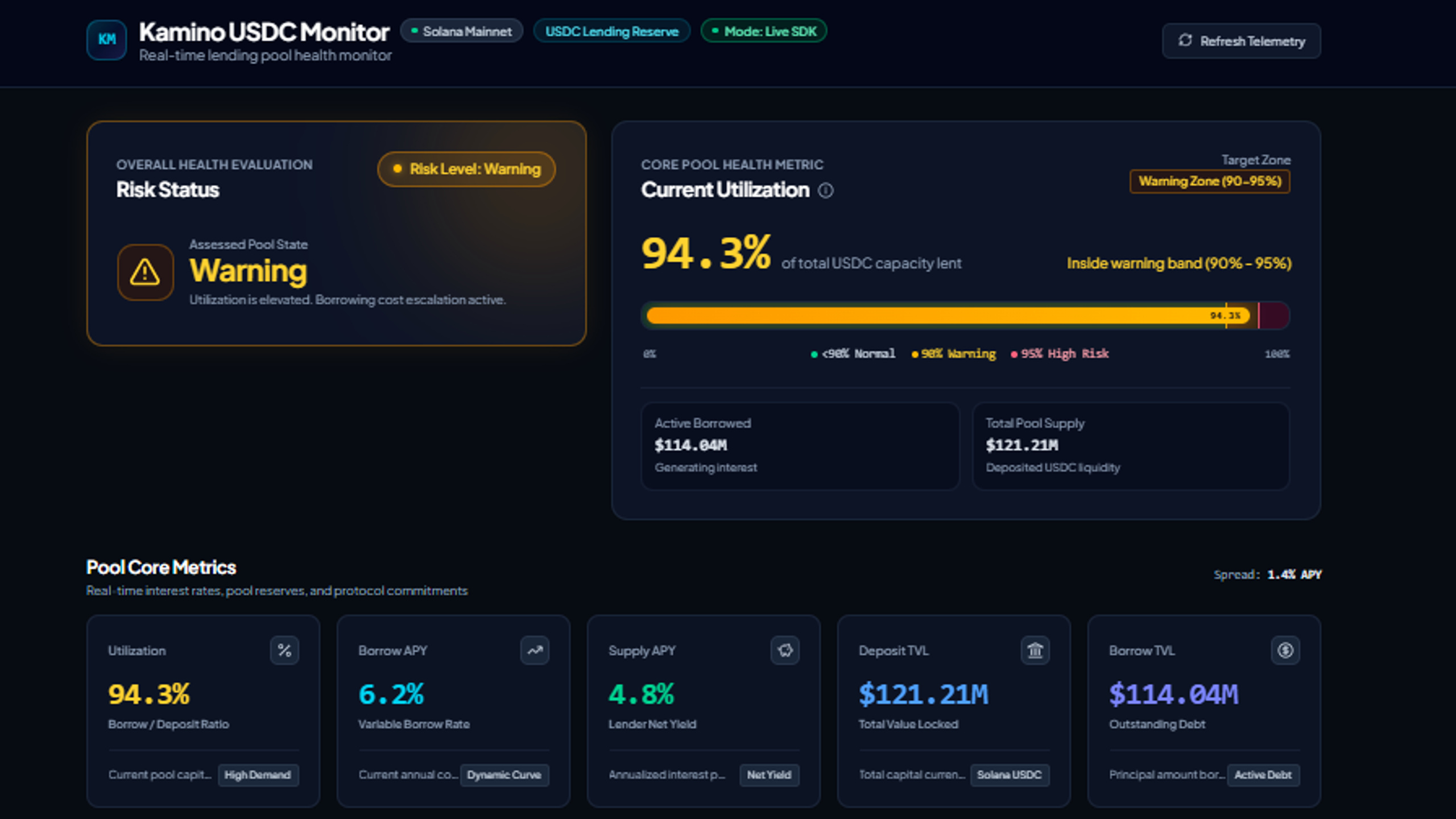Click the Solana Mainnet badge
Screen dimensions: 1456x819
(461, 31)
